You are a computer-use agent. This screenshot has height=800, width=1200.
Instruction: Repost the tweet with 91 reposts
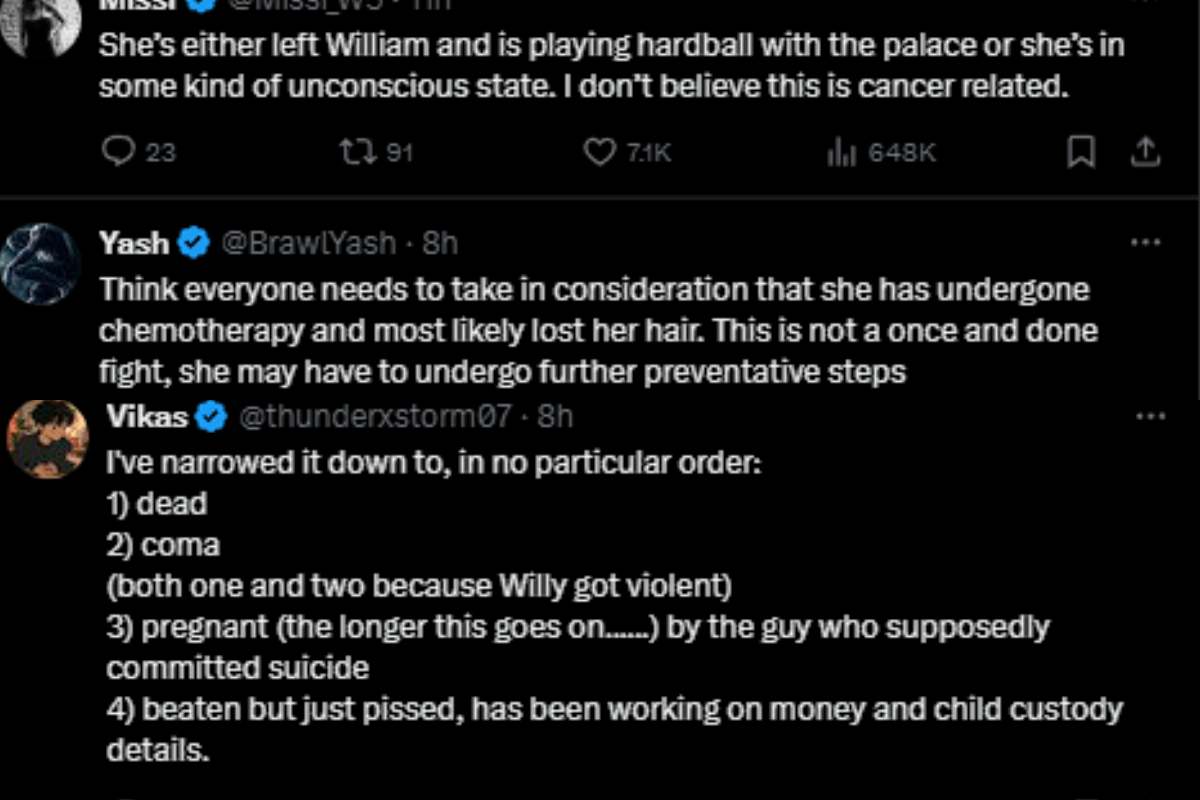353,152
